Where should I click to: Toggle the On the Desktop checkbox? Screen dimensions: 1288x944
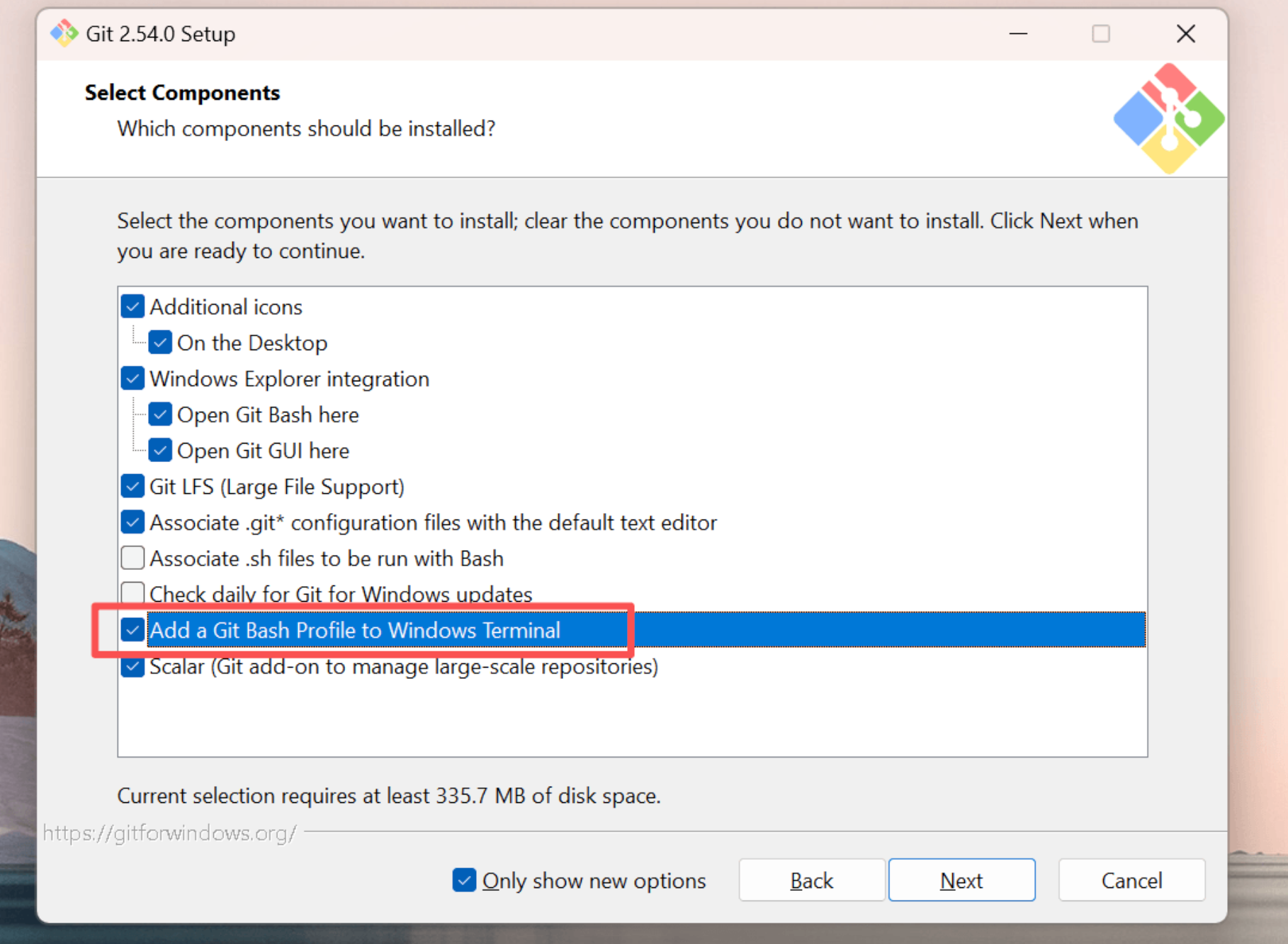160,343
